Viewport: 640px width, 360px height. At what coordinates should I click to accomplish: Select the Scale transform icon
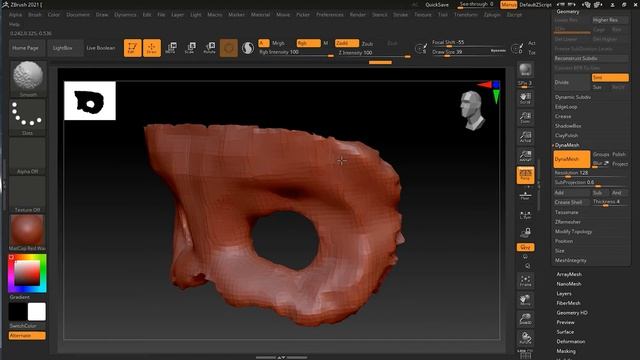190,48
